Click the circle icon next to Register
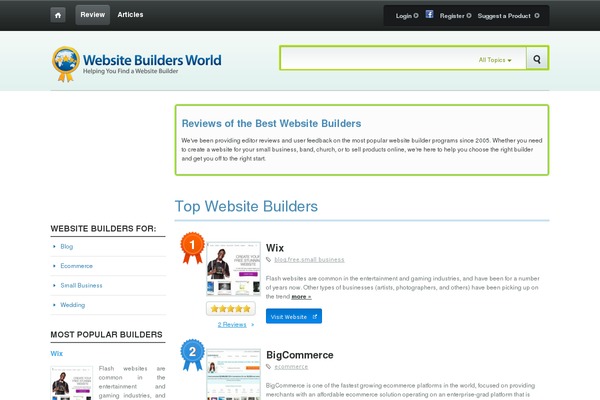Screen dimensions: 600x400 coord(469,16)
